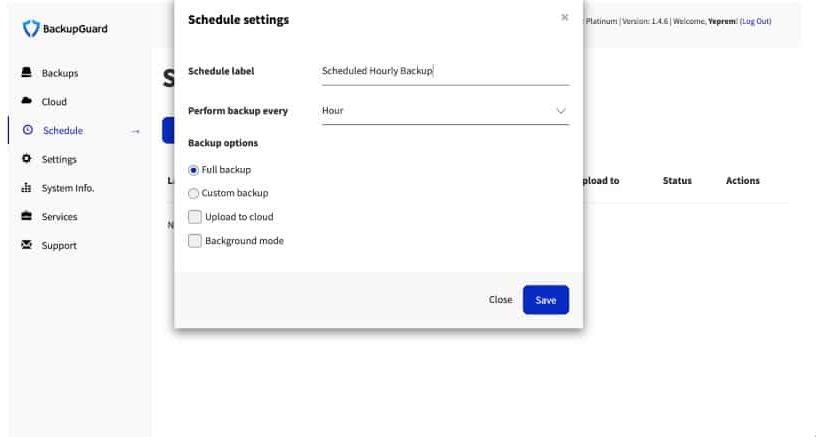Save the schedule settings
This screenshot has height=437, width=816.
pos(546,300)
